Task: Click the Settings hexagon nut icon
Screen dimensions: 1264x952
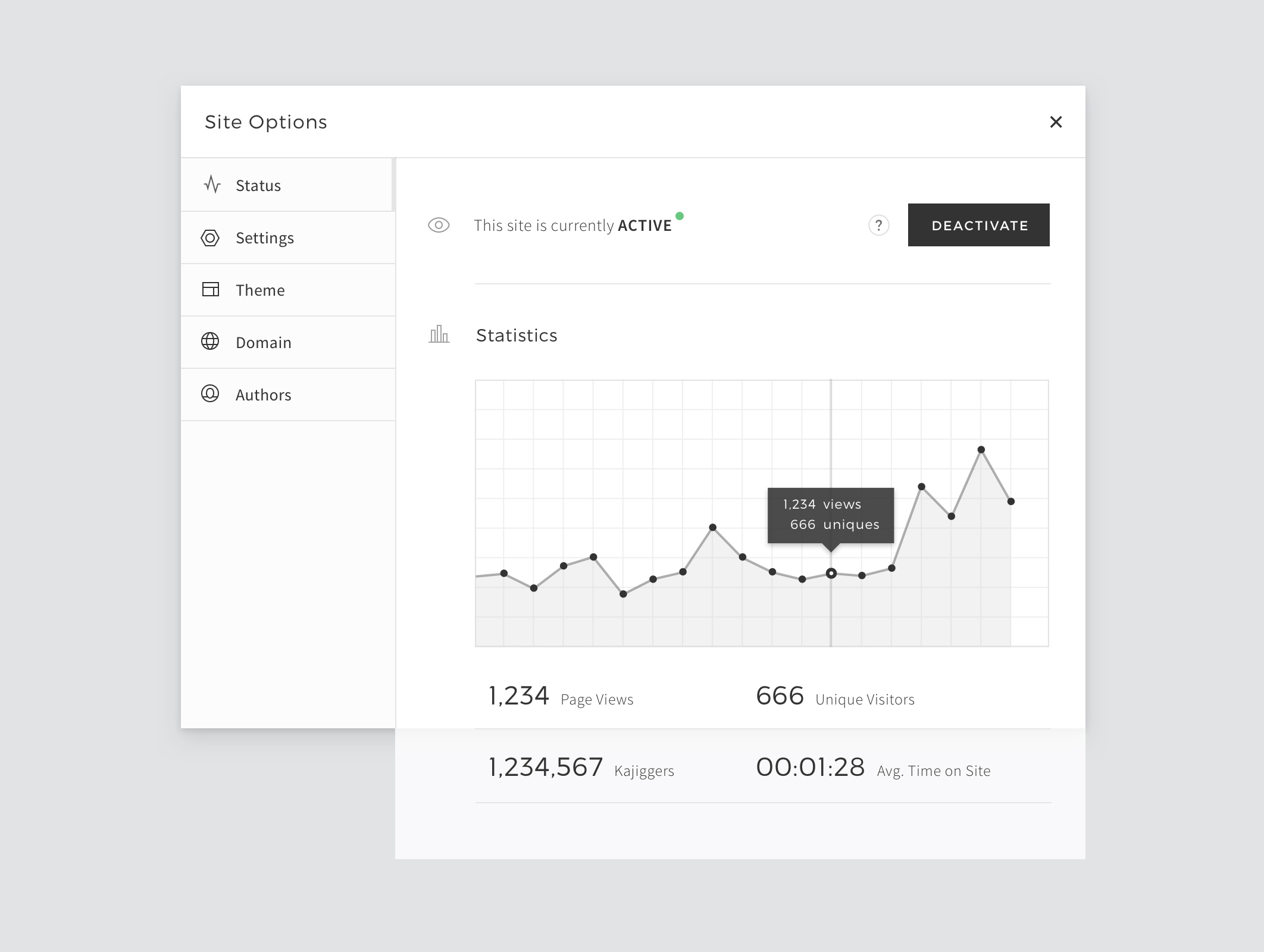Action: 210,238
